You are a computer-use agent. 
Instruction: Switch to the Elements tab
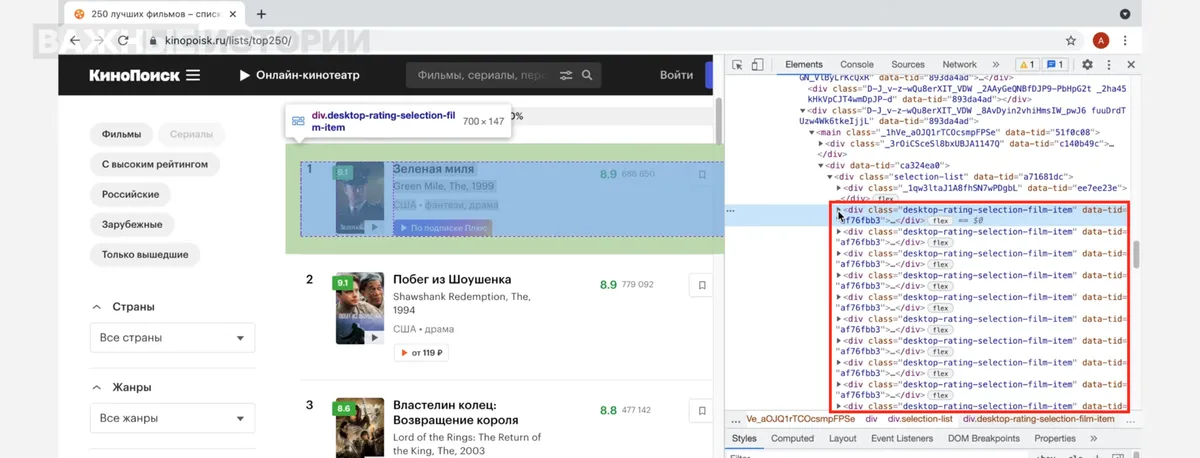pyautogui.click(x=804, y=64)
